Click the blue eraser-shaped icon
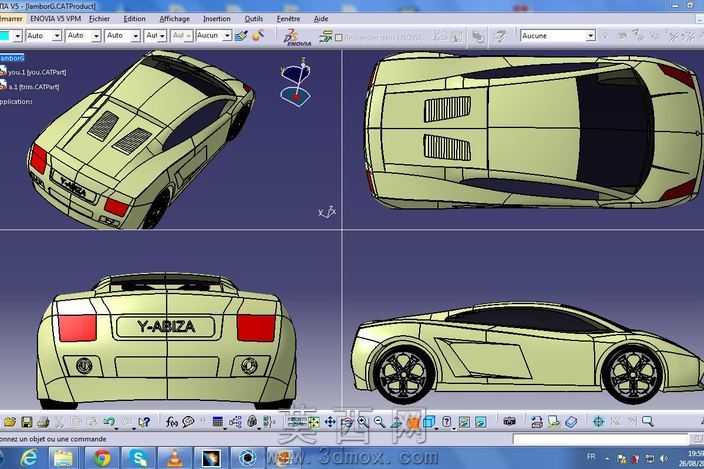Viewport: 704px width, 469px height. point(571,421)
